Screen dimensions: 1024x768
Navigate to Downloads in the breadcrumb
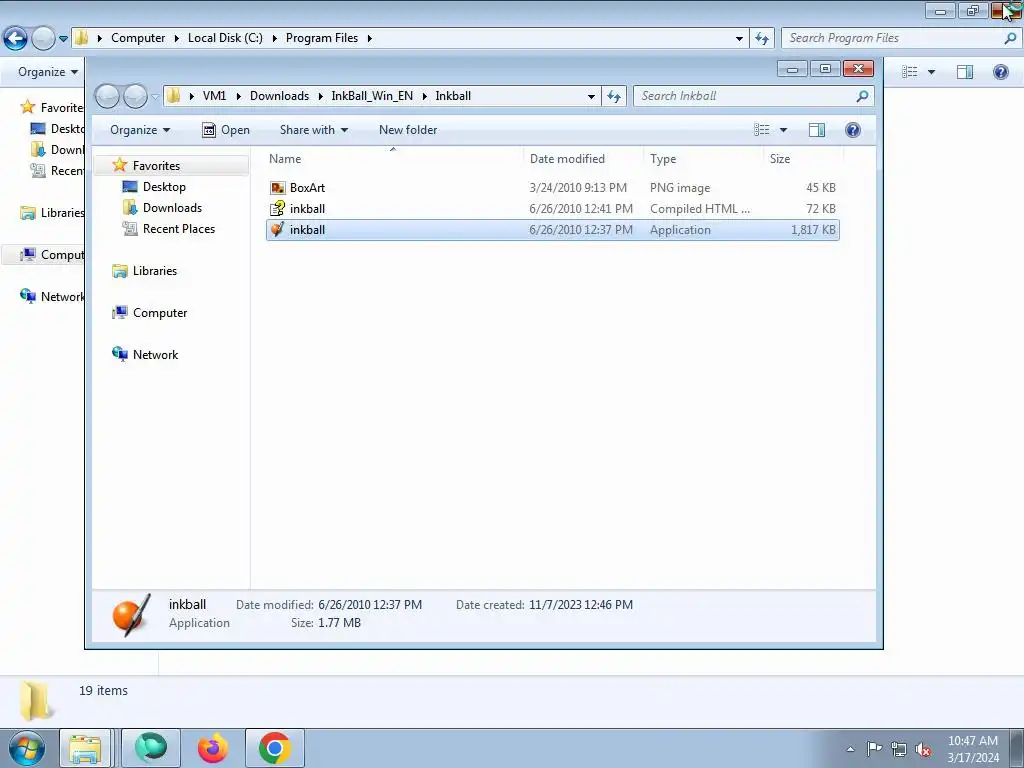pyautogui.click(x=280, y=96)
